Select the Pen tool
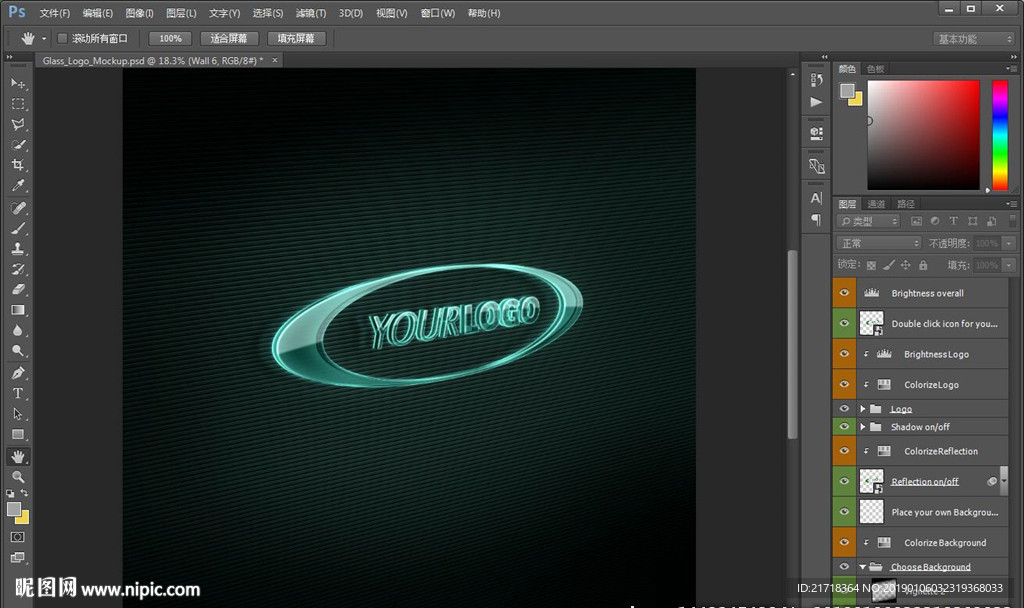Screen dimensions: 1024x608 pyautogui.click(x=18, y=372)
